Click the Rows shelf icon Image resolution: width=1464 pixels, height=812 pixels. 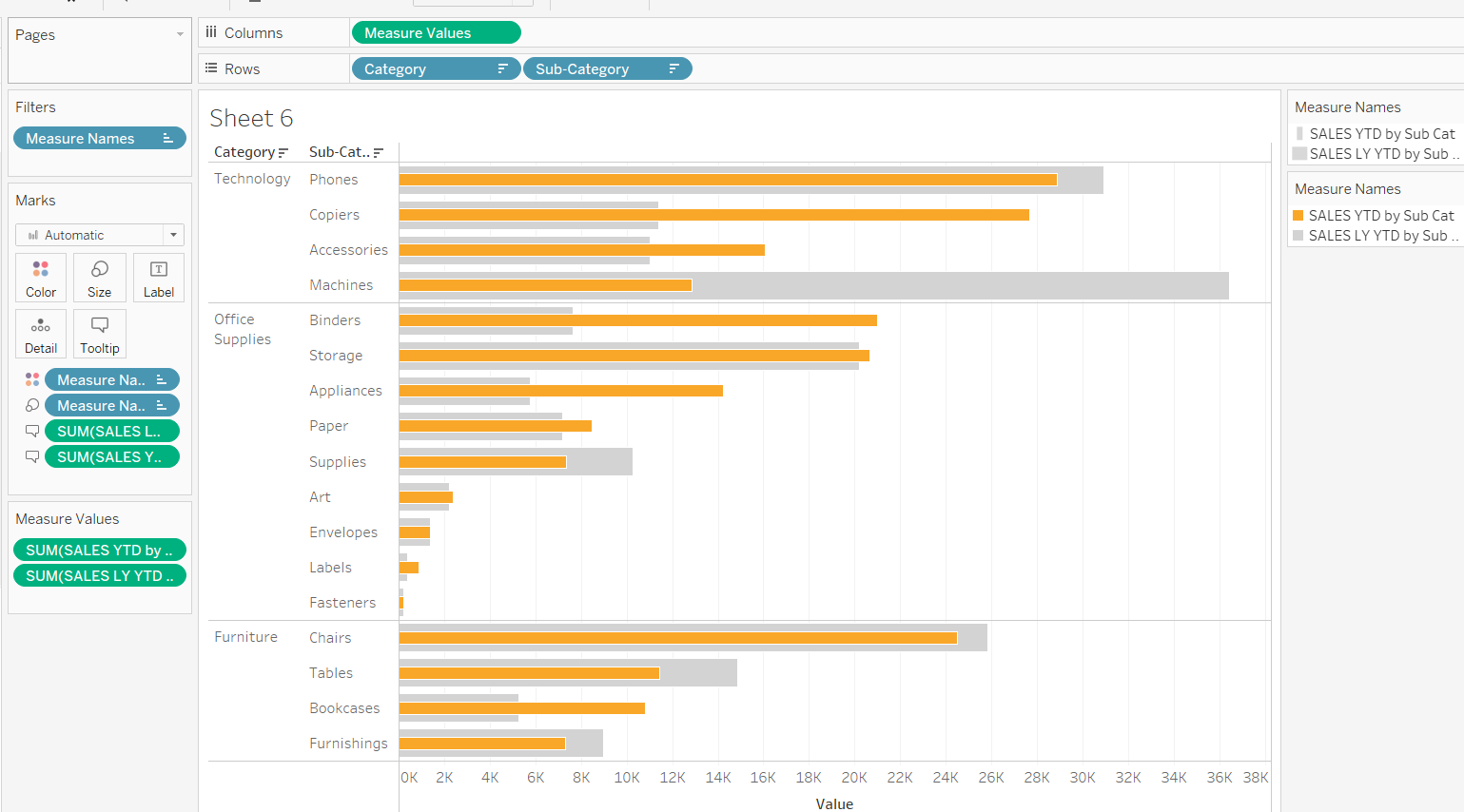(208, 68)
